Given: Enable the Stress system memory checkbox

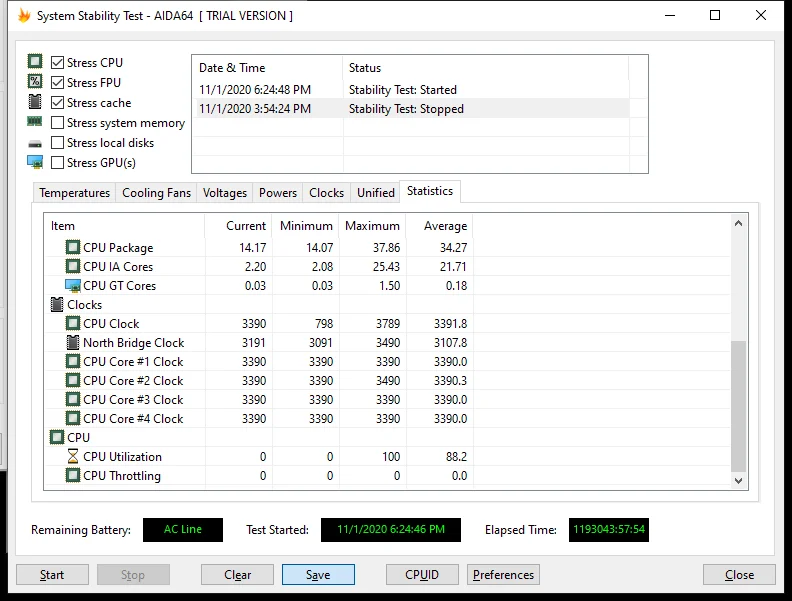Looking at the screenshot, I should pos(58,123).
